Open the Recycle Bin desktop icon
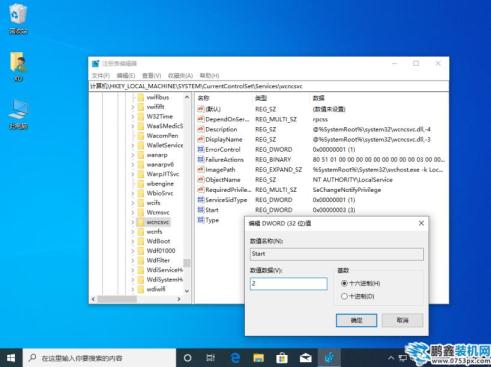The height and width of the screenshot is (367, 491). click(x=18, y=19)
